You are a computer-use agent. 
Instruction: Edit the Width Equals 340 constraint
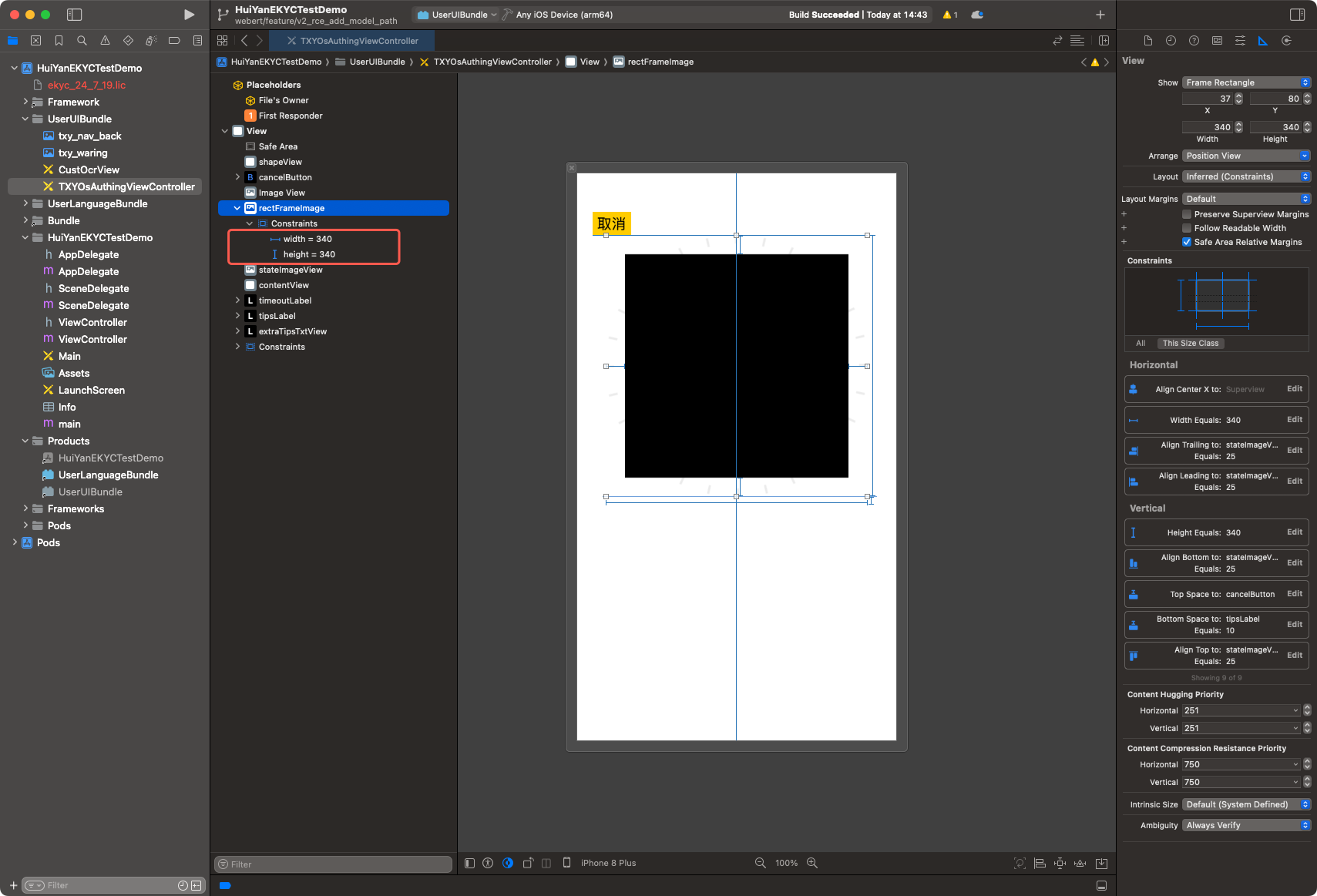[1294, 420]
